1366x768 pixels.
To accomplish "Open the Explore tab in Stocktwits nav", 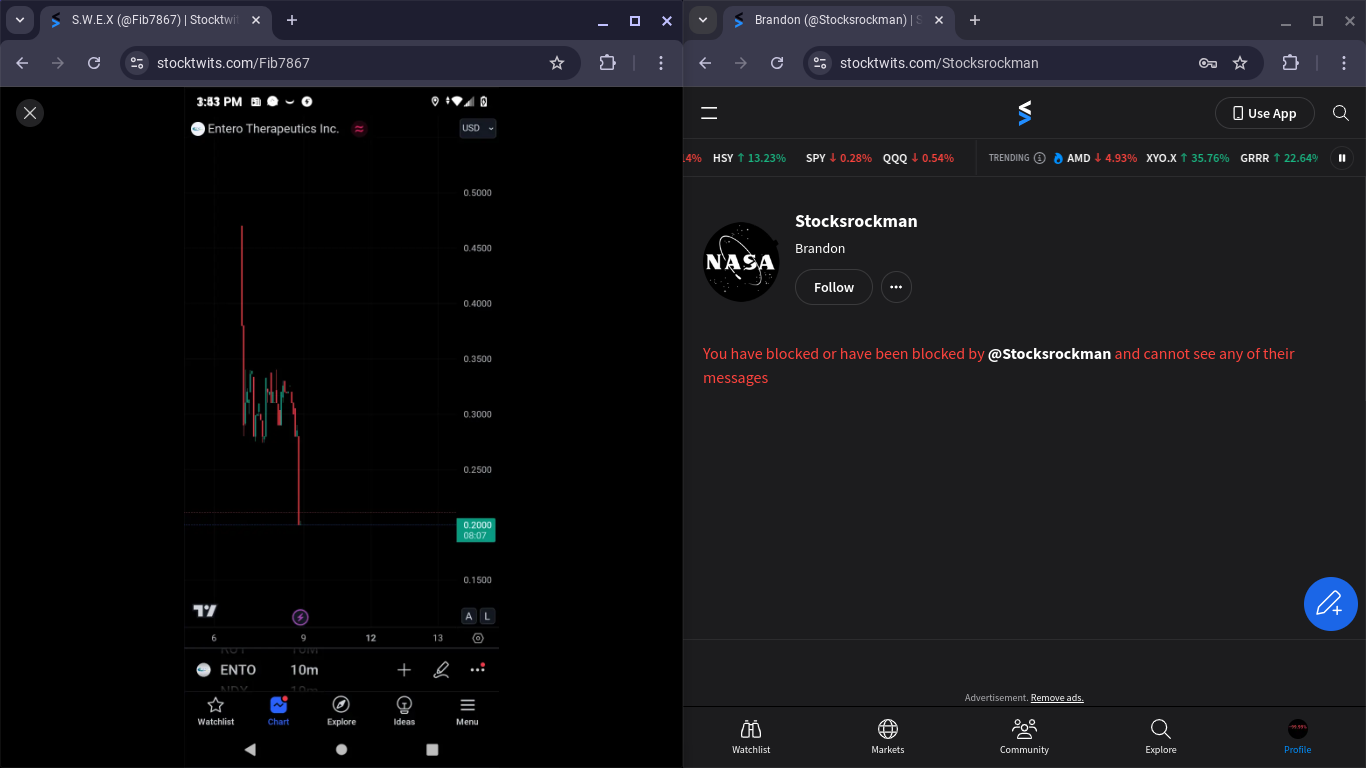I will (x=1161, y=737).
